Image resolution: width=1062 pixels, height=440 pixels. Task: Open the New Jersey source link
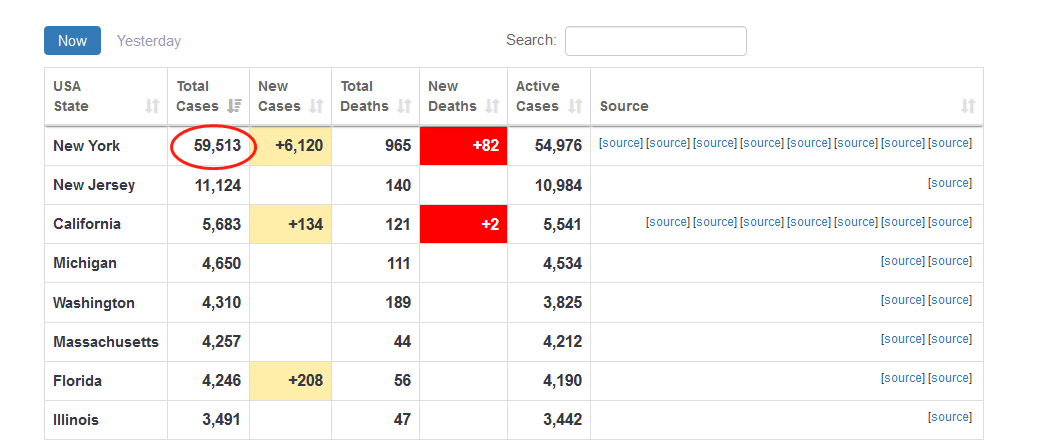pyautogui.click(x=949, y=183)
